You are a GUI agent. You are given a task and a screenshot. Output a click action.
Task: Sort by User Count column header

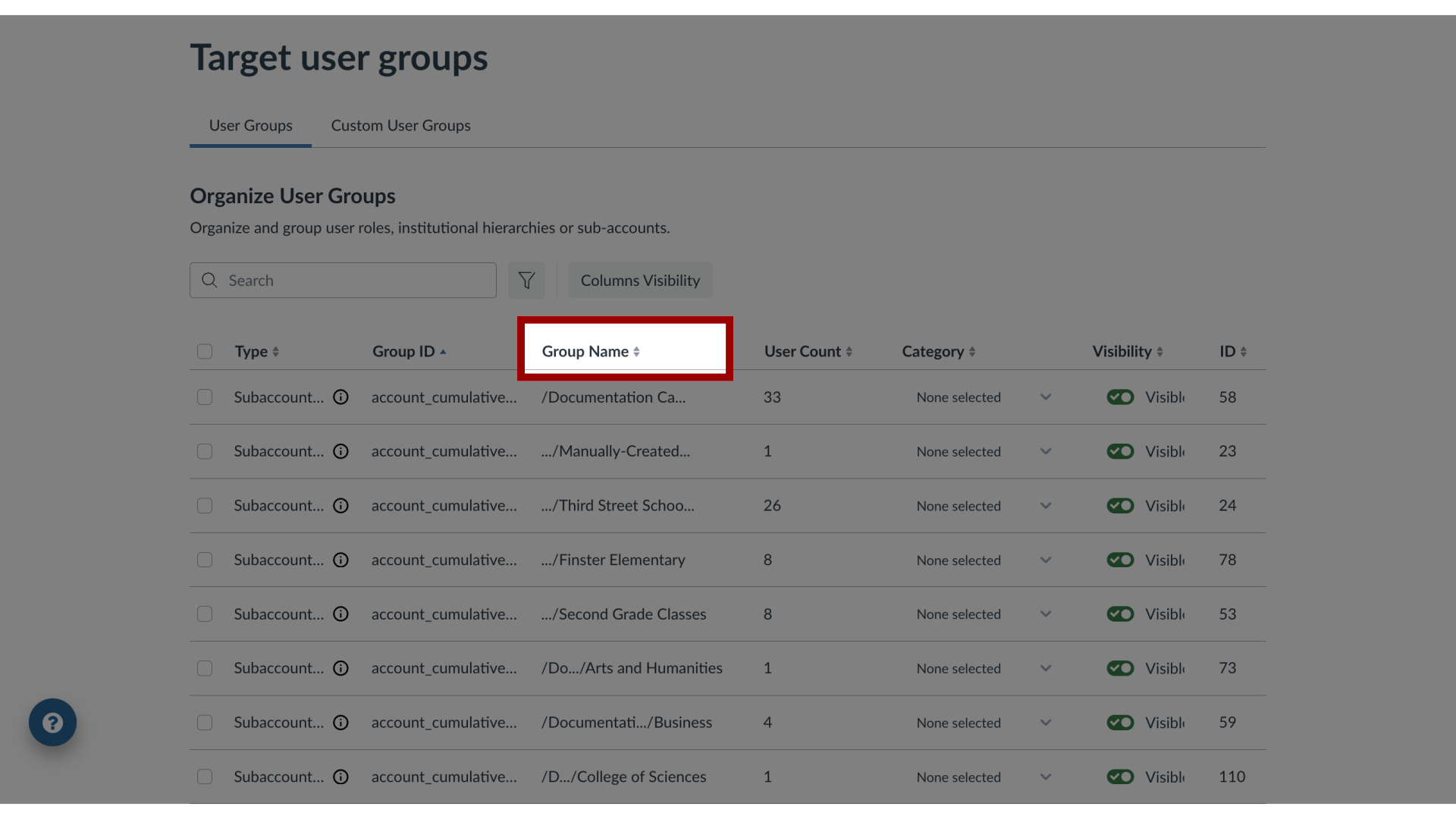(x=808, y=352)
